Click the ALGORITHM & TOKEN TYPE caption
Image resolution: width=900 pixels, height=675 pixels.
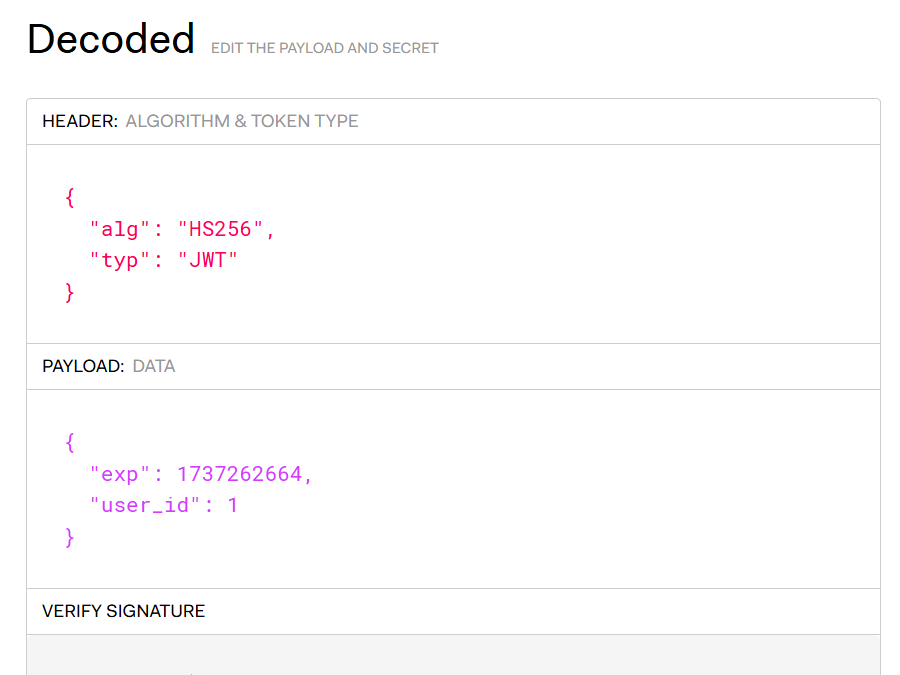(x=241, y=121)
